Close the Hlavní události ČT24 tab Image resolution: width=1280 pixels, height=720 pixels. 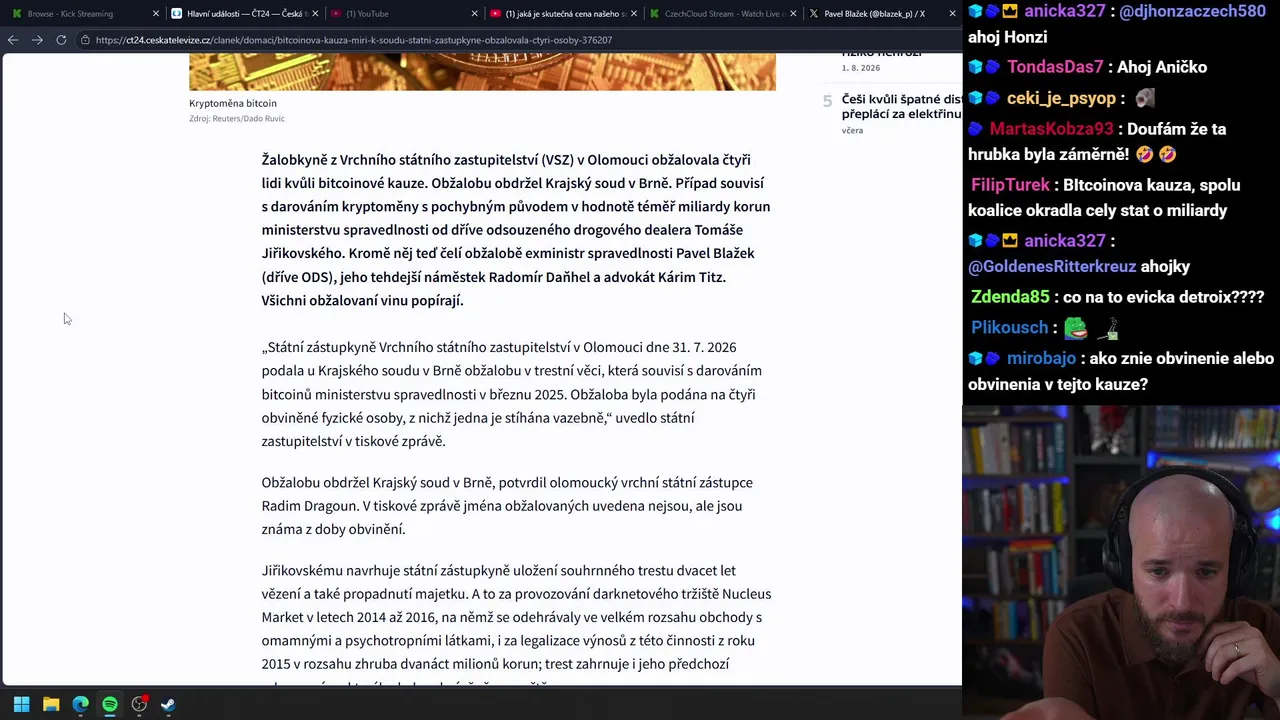pos(315,14)
